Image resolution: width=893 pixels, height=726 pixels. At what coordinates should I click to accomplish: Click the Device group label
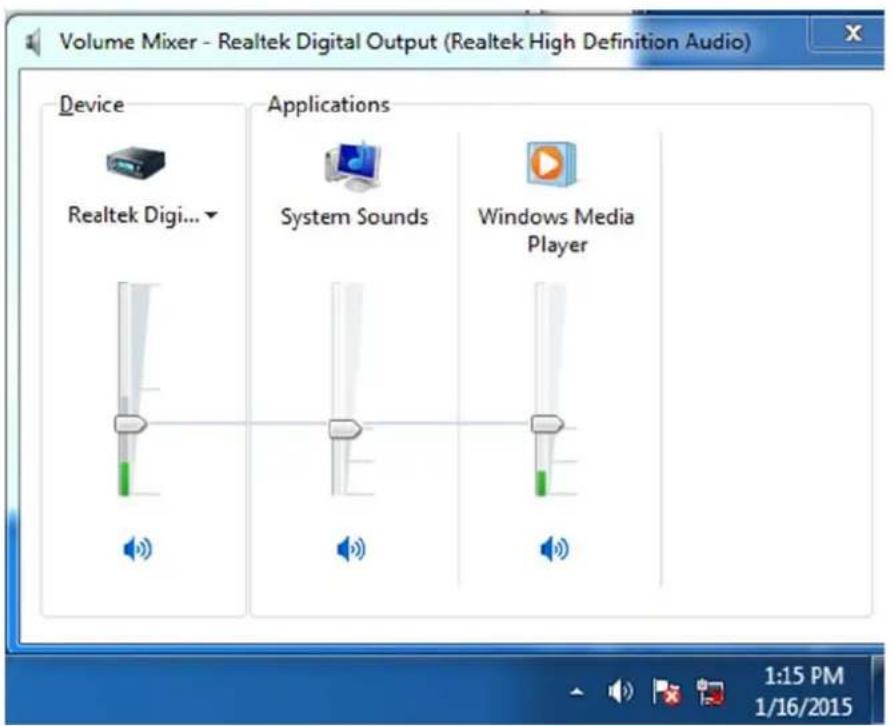tap(92, 105)
